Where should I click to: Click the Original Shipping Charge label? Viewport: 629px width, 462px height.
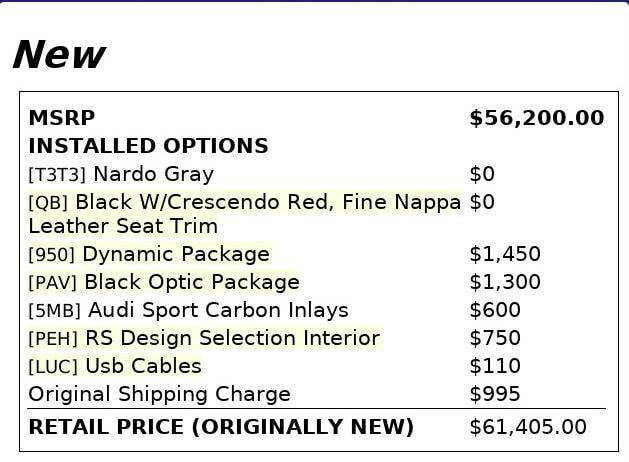(x=159, y=394)
